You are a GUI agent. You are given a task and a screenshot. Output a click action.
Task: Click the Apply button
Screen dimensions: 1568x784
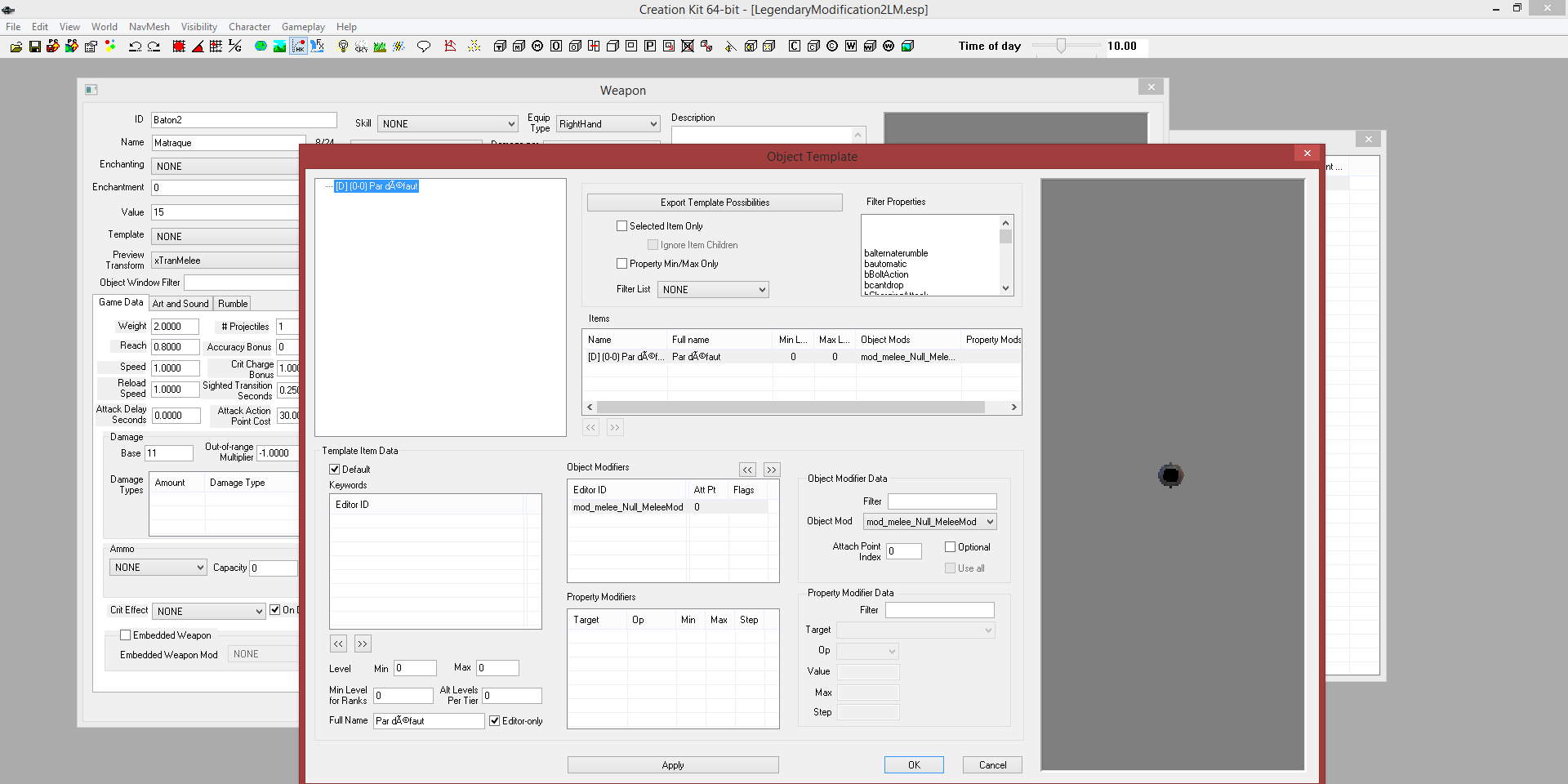pyautogui.click(x=673, y=765)
